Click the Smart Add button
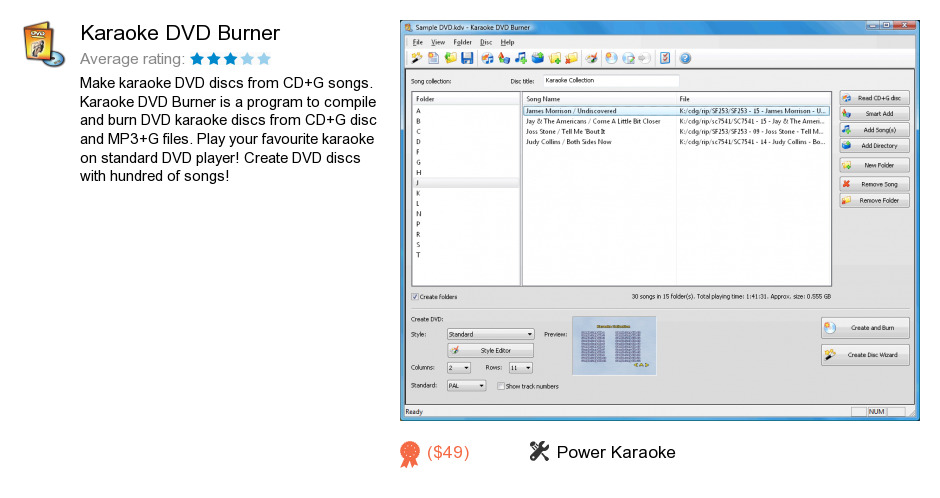The height and width of the screenshot is (498, 940). [x=874, y=114]
